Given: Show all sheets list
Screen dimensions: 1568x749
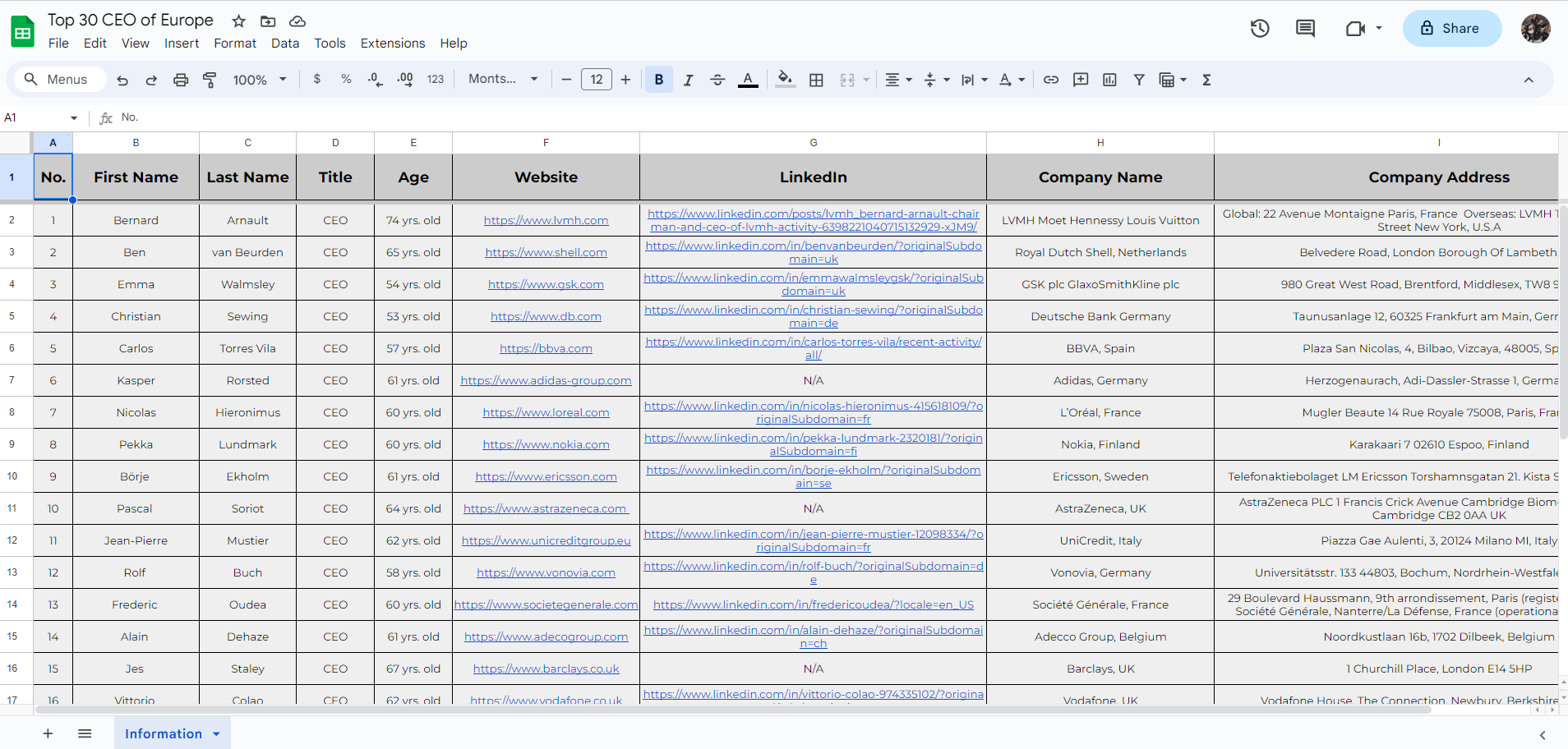Looking at the screenshot, I should (x=85, y=733).
